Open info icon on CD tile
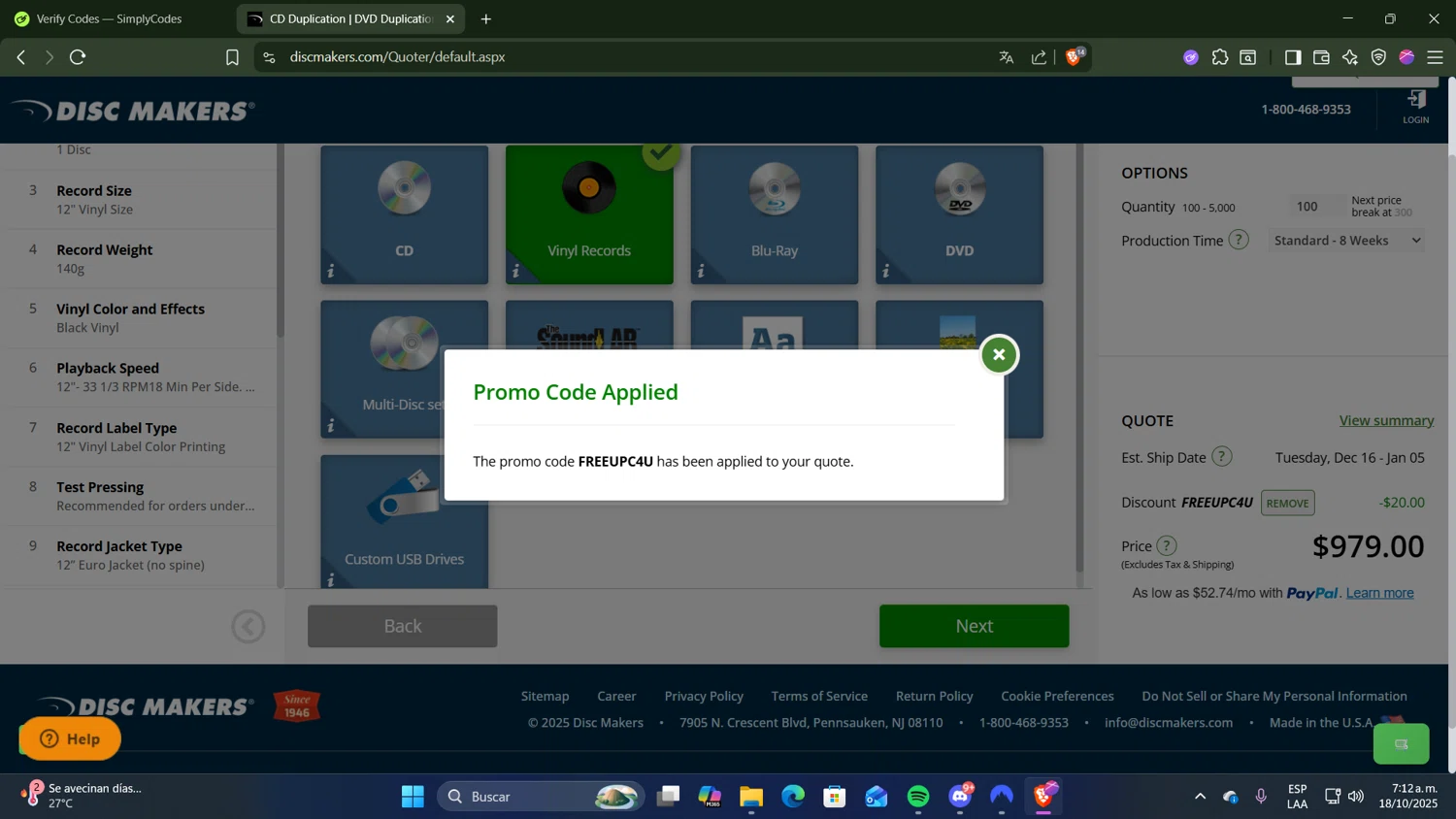Image resolution: width=1456 pixels, height=819 pixels. pyautogui.click(x=331, y=272)
